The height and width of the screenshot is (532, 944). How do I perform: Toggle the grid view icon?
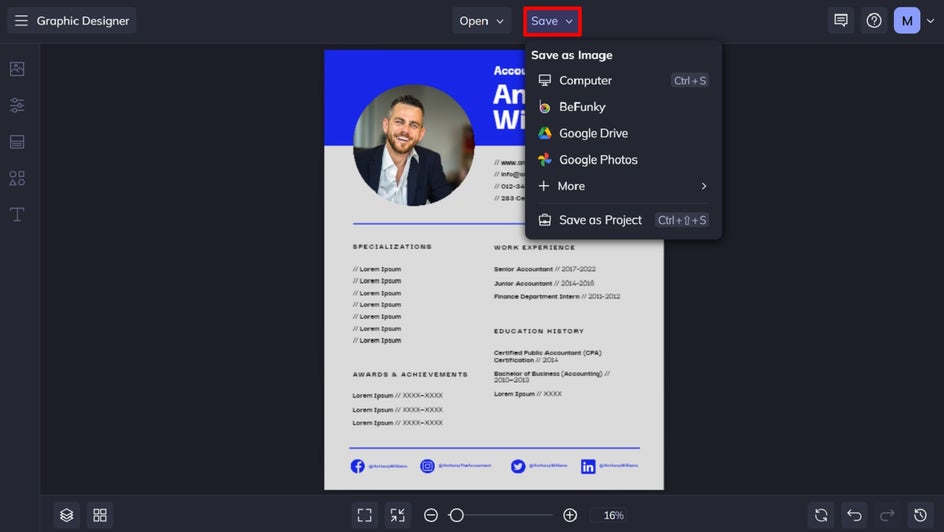100,515
